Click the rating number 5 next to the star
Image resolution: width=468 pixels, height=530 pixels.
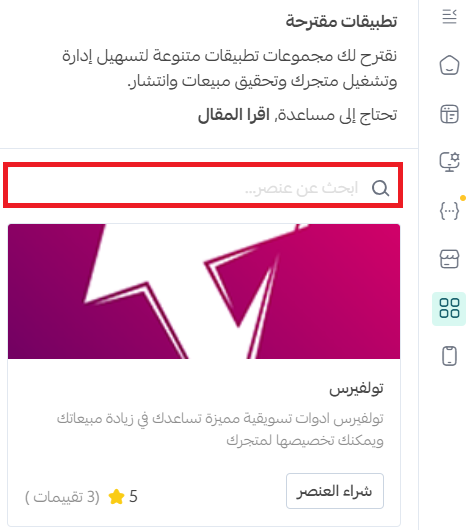(133, 497)
